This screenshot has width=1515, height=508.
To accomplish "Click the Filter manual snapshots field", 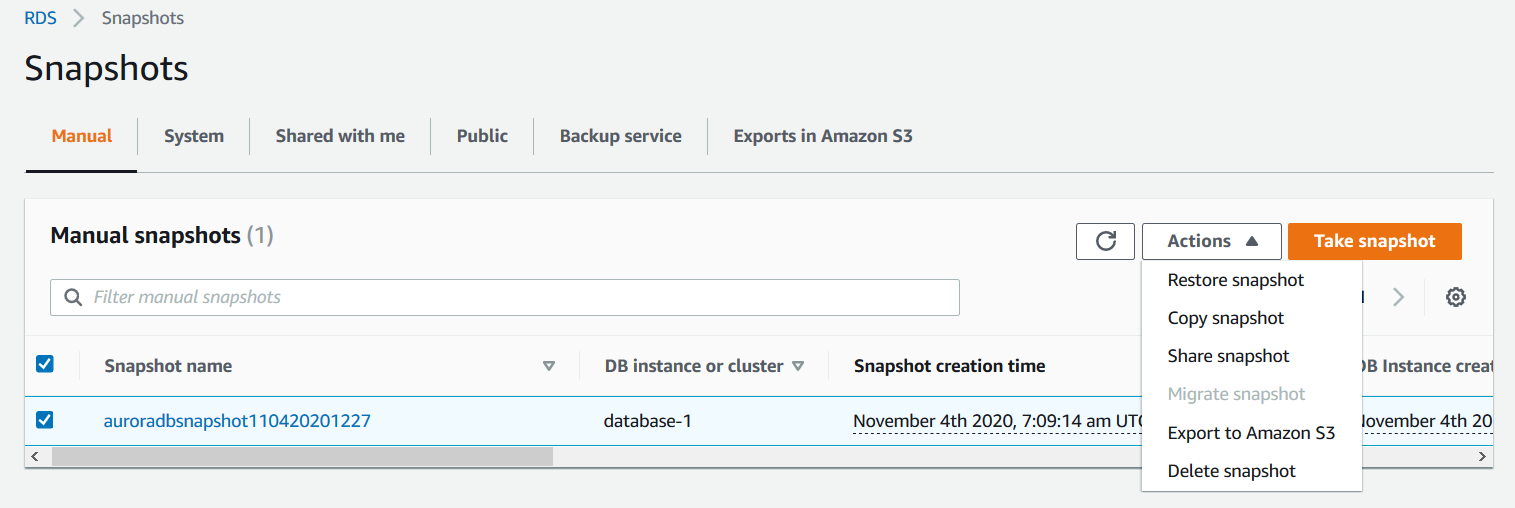I will click(x=520, y=297).
